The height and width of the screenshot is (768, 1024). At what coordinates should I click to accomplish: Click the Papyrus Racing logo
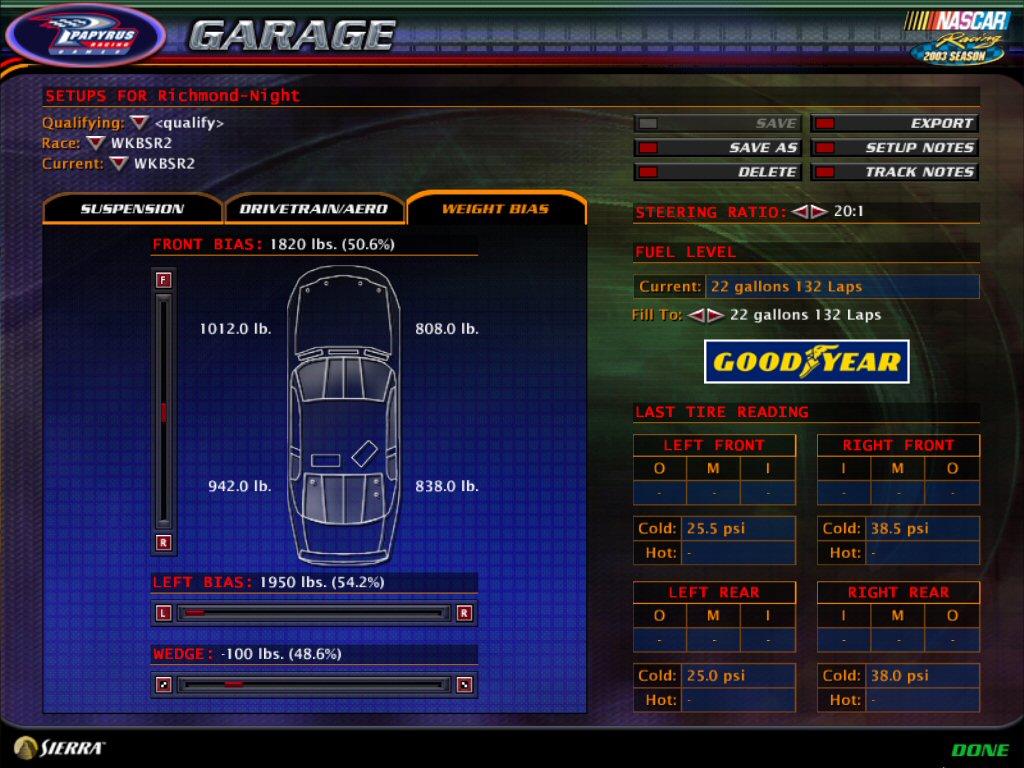point(86,36)
